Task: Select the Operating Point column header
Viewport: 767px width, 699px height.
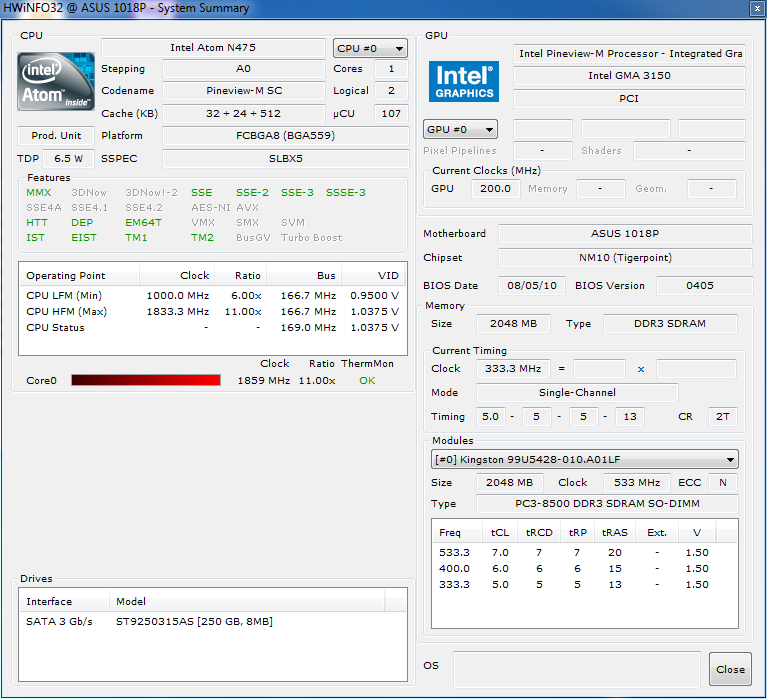Action: click(x=79, y=275)
